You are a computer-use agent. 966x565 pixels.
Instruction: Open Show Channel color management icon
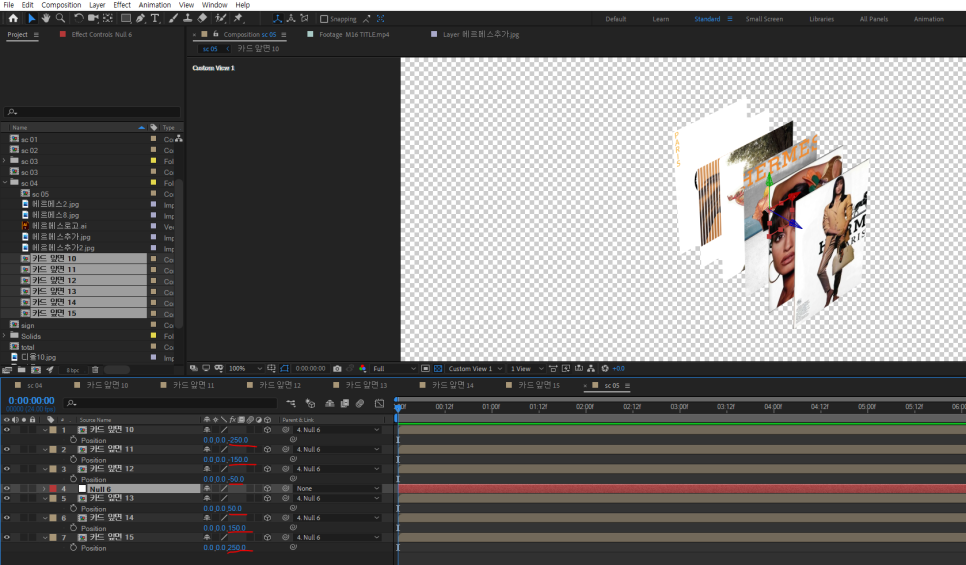click(x=362, y=368)
